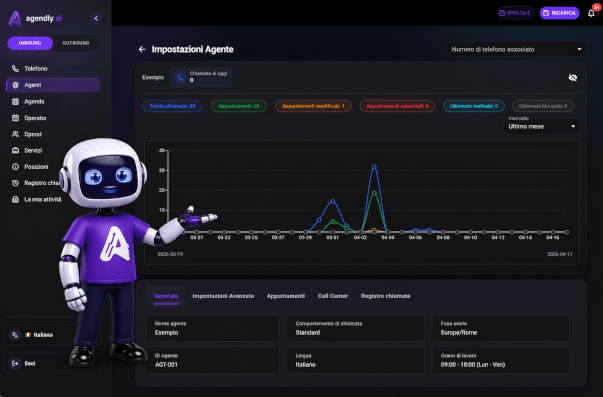Click the agendly.ai logo icon

click(15, 18)
